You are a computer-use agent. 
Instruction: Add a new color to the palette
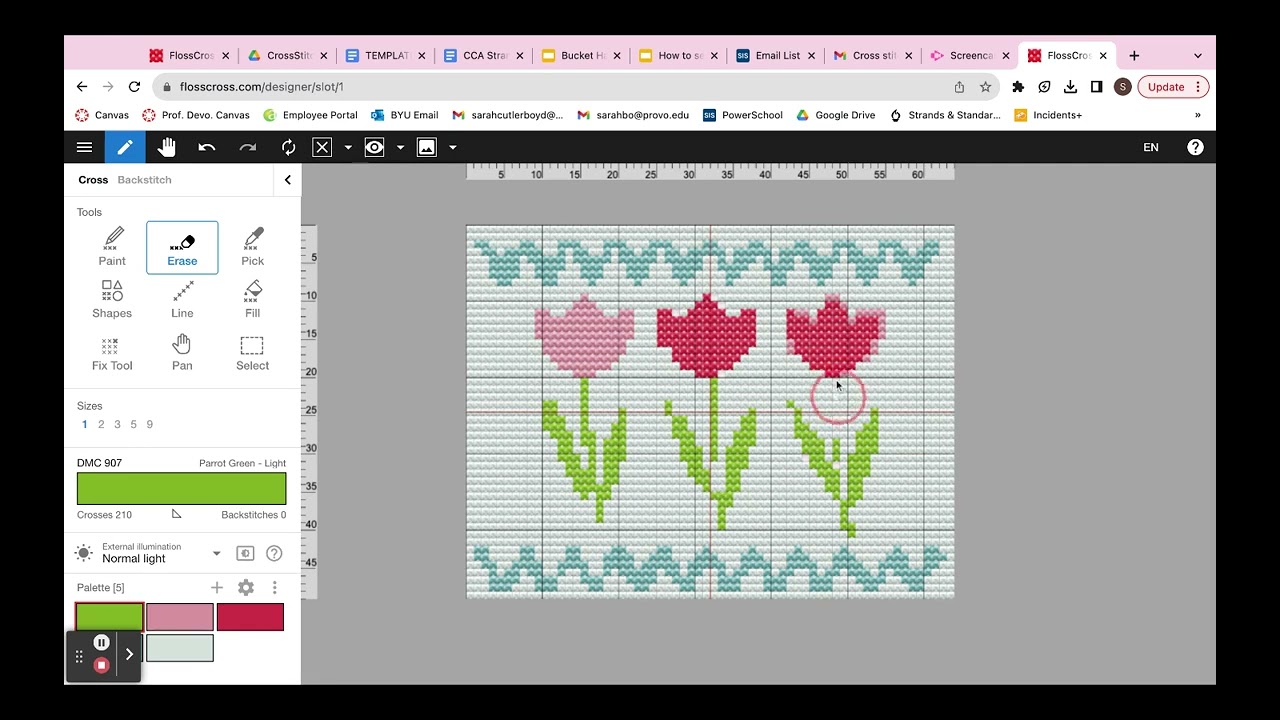(217, 587)
